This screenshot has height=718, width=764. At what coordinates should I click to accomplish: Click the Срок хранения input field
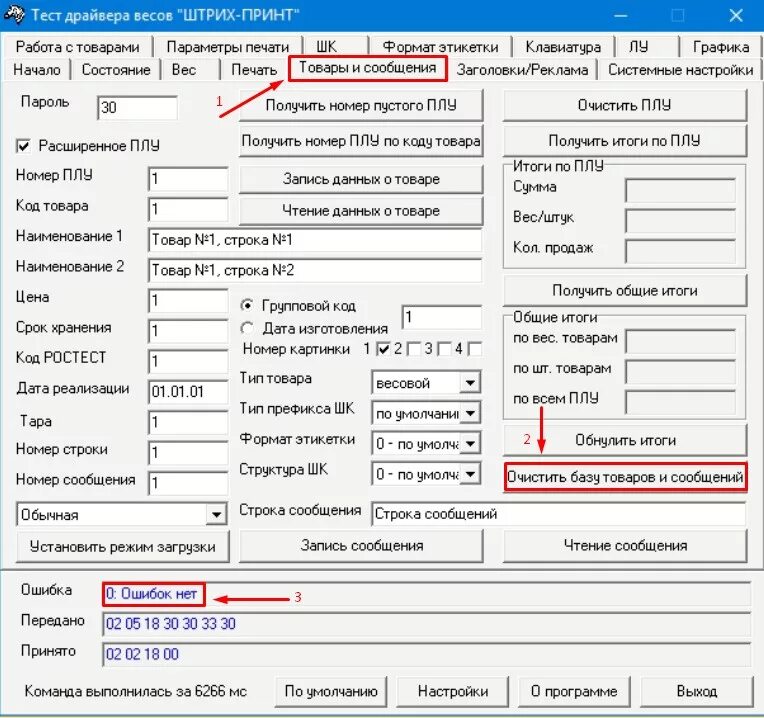(x=188, y=331)
